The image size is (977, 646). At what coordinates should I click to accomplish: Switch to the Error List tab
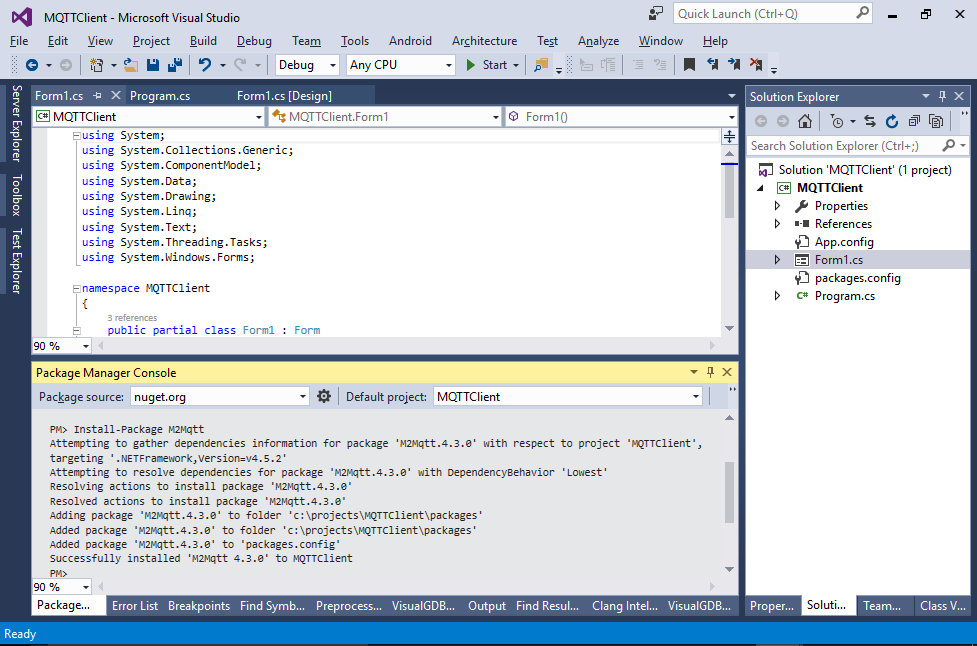135,606
